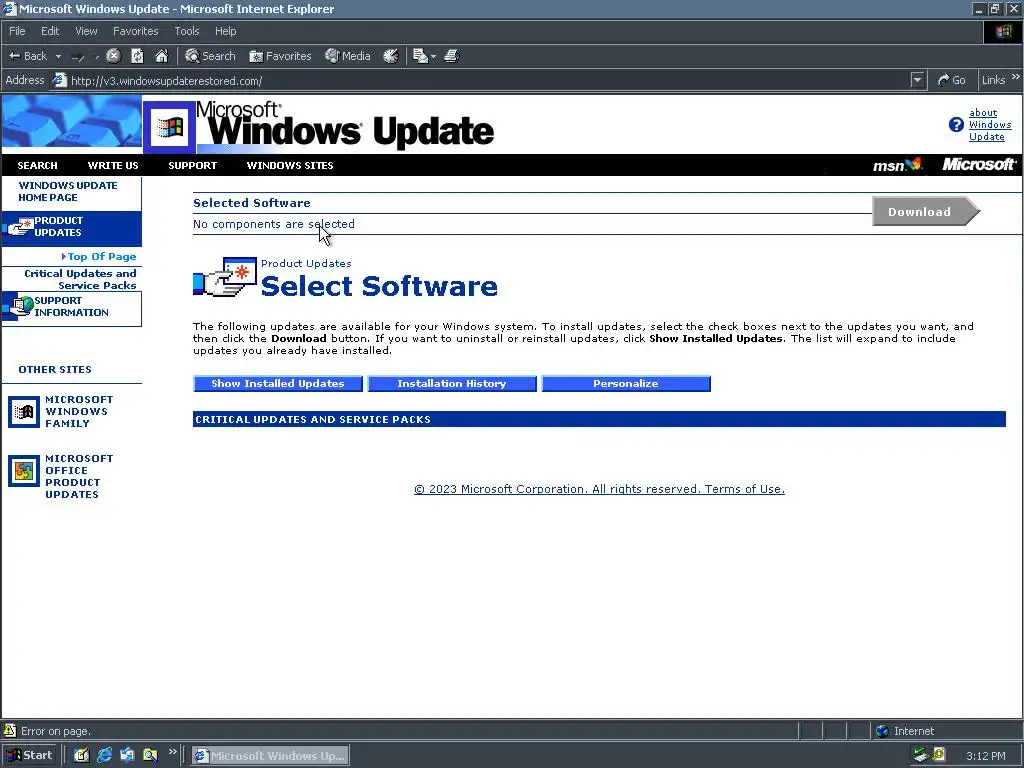
Task: Go to the Home page icon
Action: 161,56
